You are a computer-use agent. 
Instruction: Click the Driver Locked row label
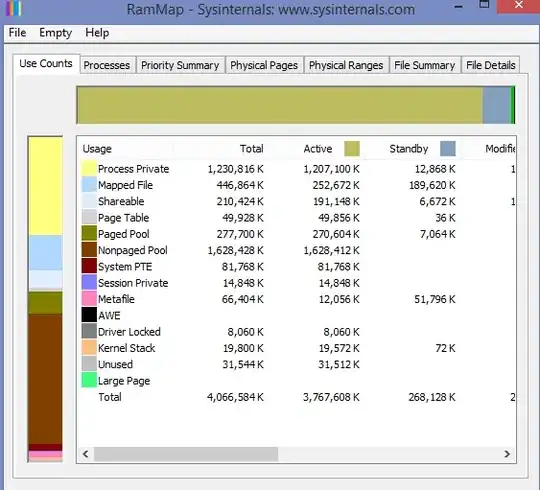pos(129,332)
